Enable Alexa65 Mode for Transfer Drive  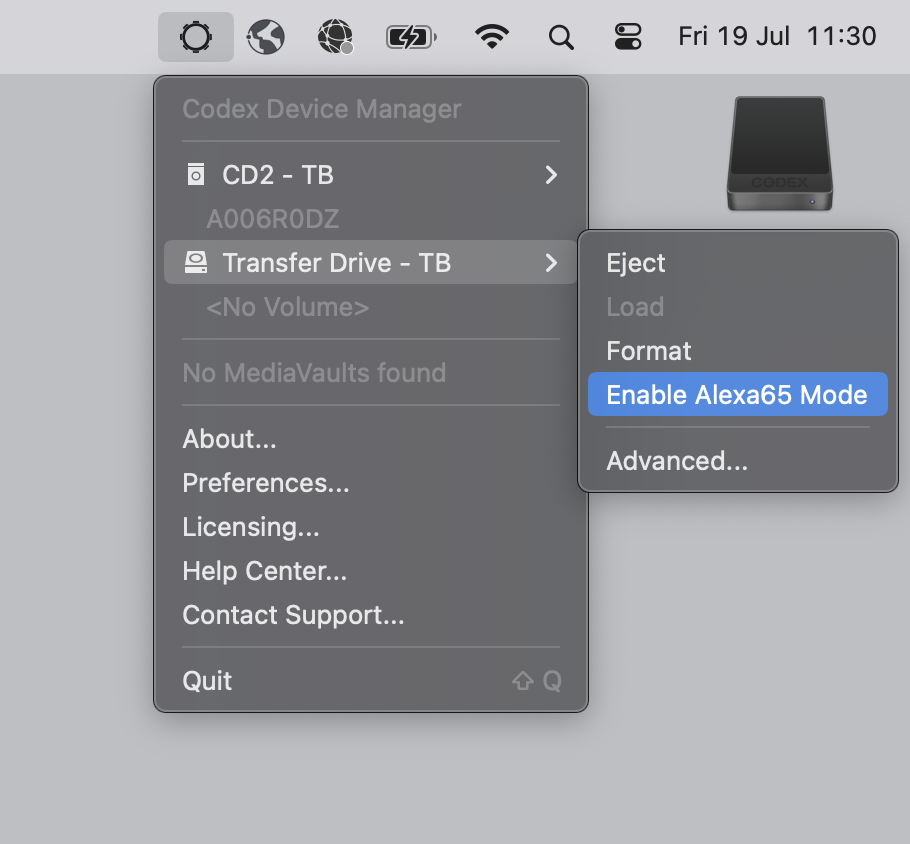click(737, 394)
